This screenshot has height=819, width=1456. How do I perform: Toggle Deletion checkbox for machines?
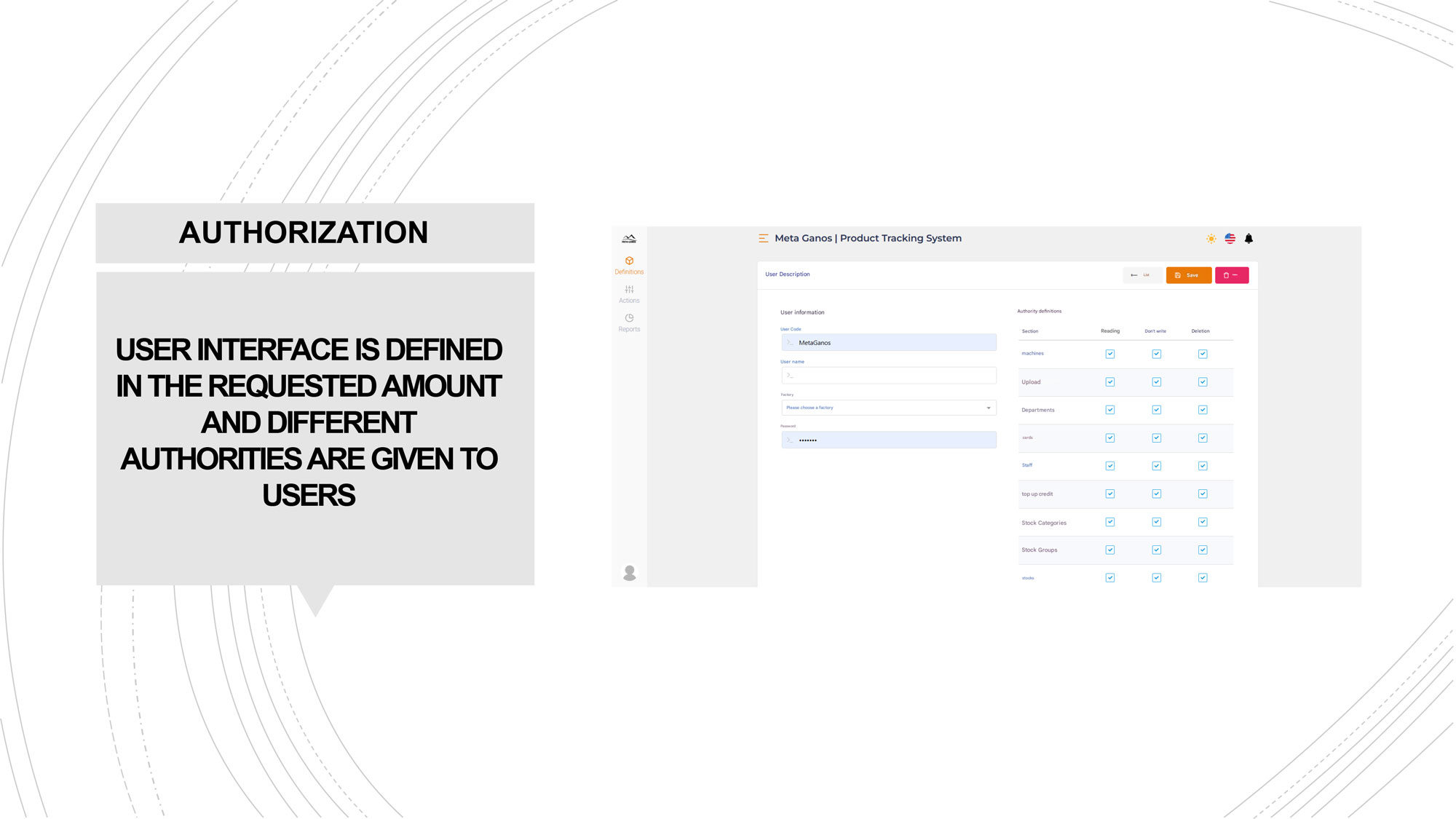[x=1203, y=354]
